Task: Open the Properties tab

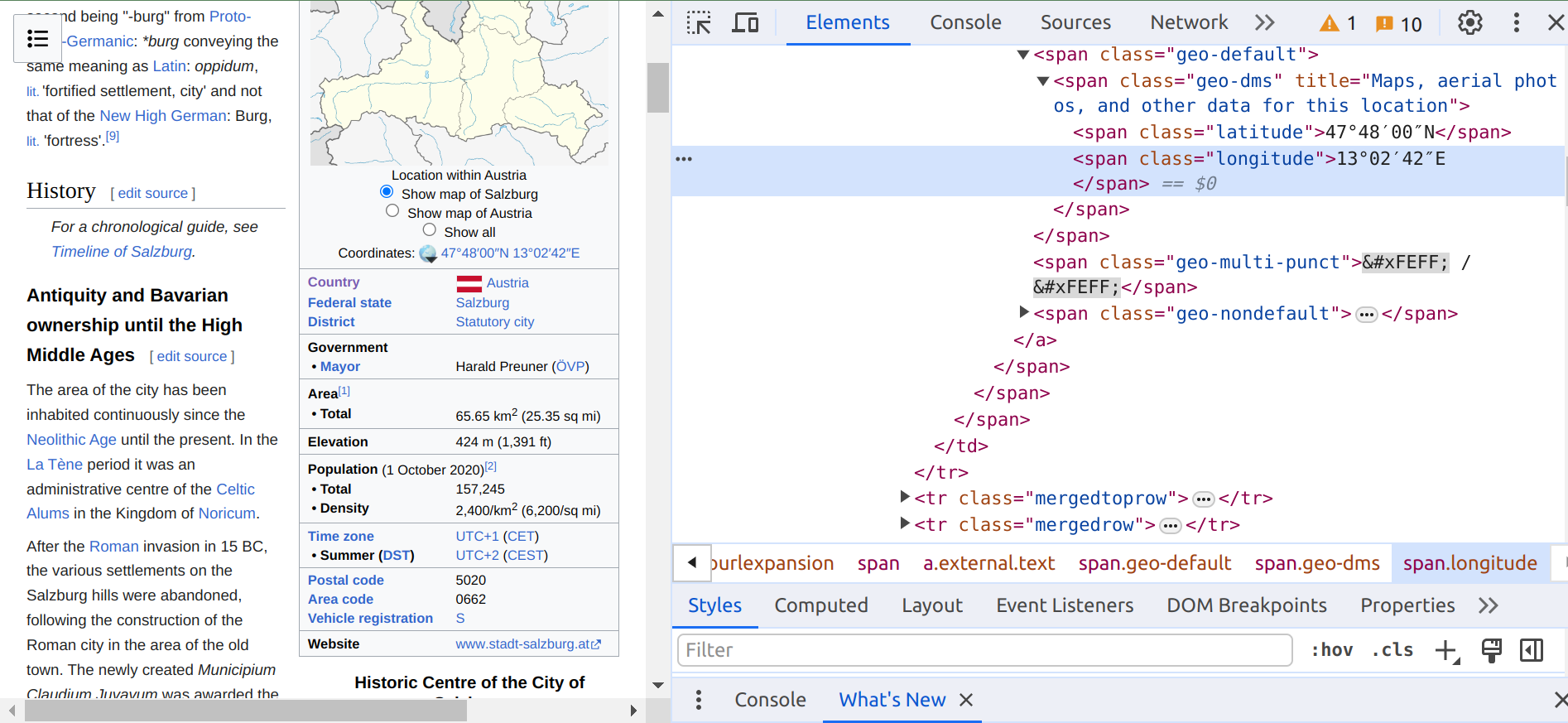Action: [x=1407, y=605]
